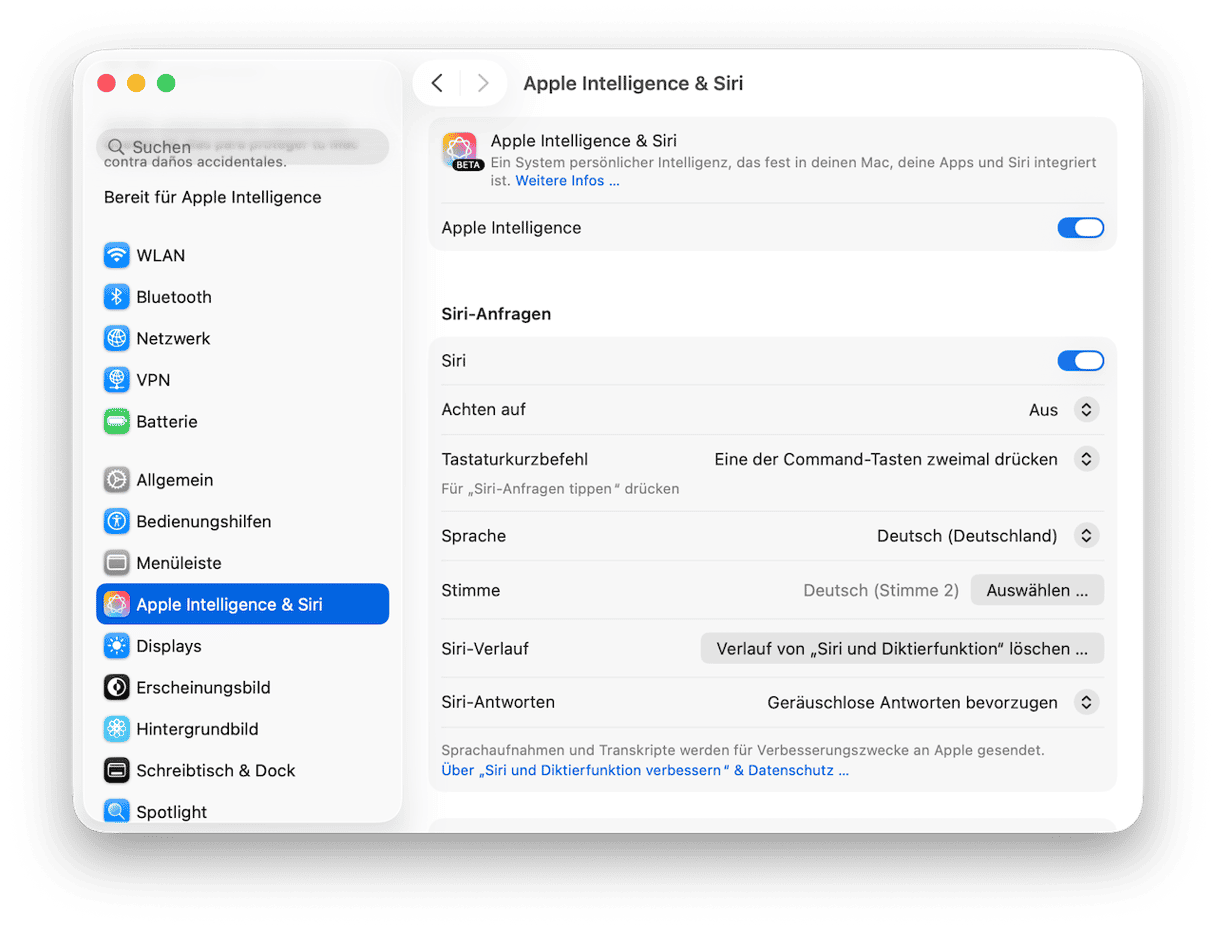The height and width of the screenshot is (929, 1216).
Task: Open the "Achten auf" dropdown
Action: [x=1087, y=410]
